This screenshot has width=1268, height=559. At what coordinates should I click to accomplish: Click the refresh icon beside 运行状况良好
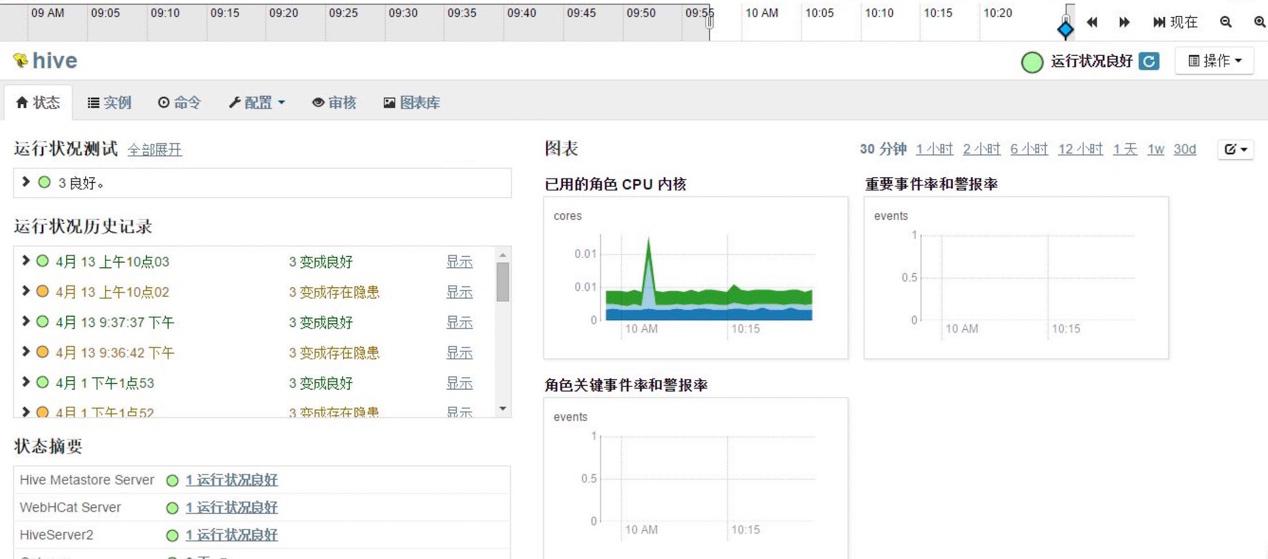[1149, 61]
